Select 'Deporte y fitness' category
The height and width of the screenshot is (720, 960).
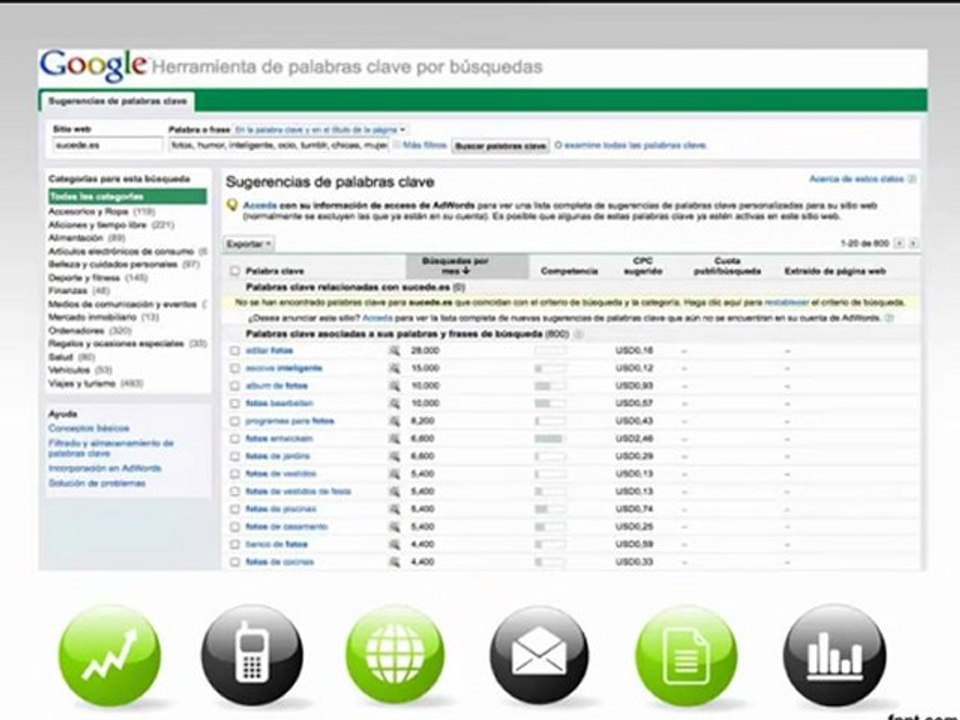click(98, 277)
